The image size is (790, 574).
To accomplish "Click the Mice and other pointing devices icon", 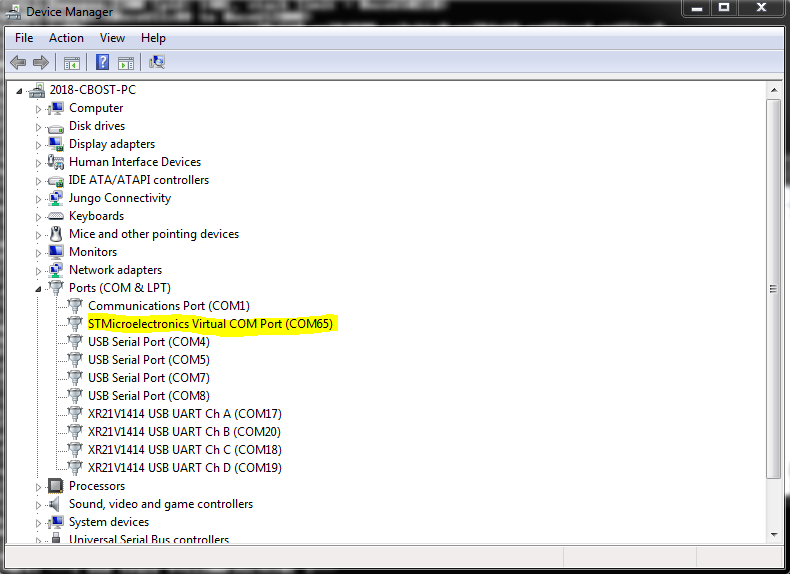I will pos(55,234).
